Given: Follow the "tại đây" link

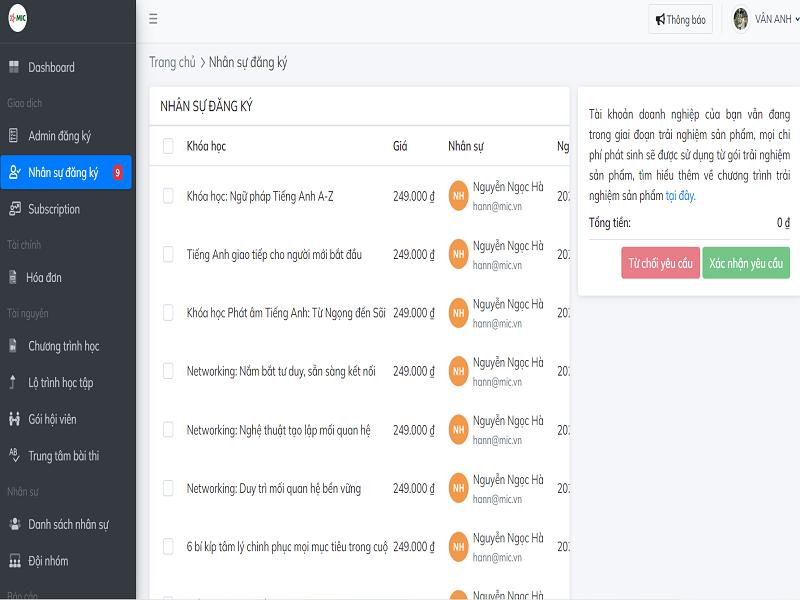Looking at the screenshot, I should 680,196.
